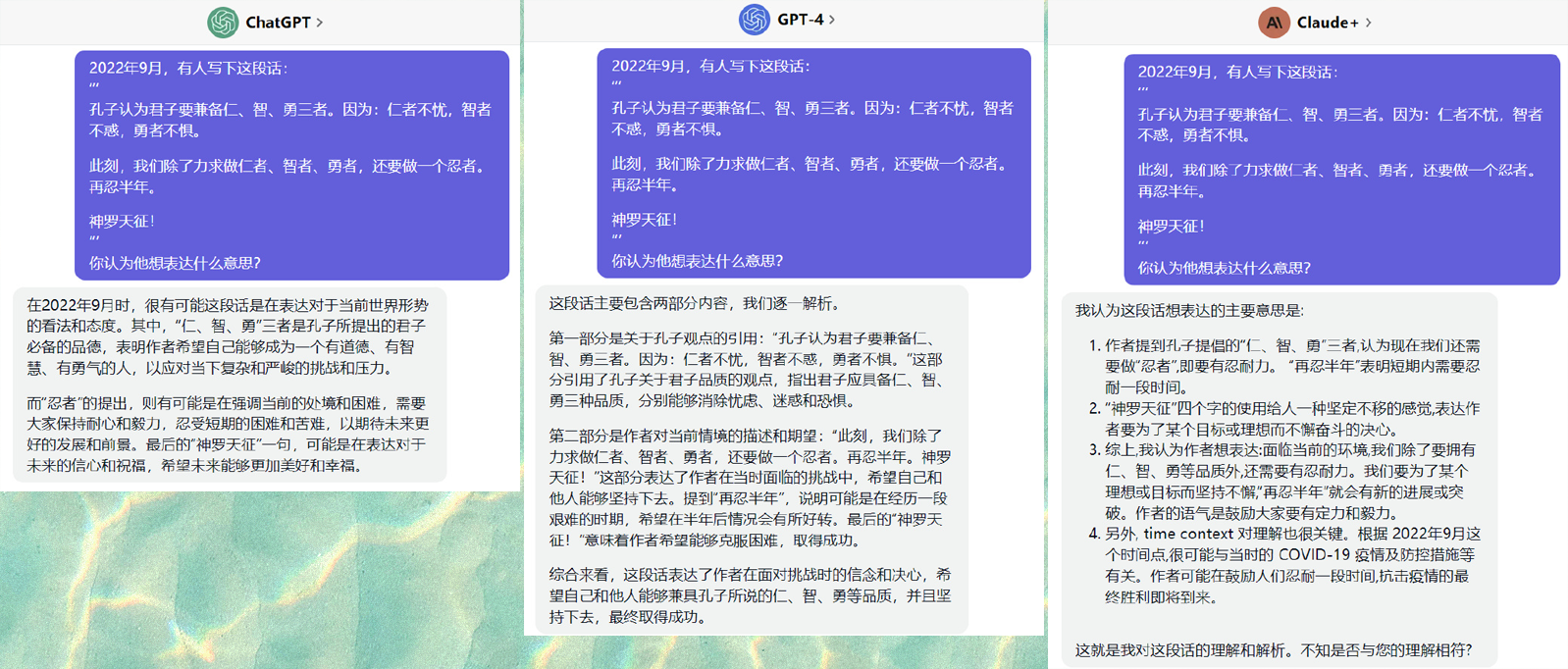Viewport: 1568px width, 669px height.
Task: Click the GPT-4 blue logo avatar
Action: tap(754, 19)
